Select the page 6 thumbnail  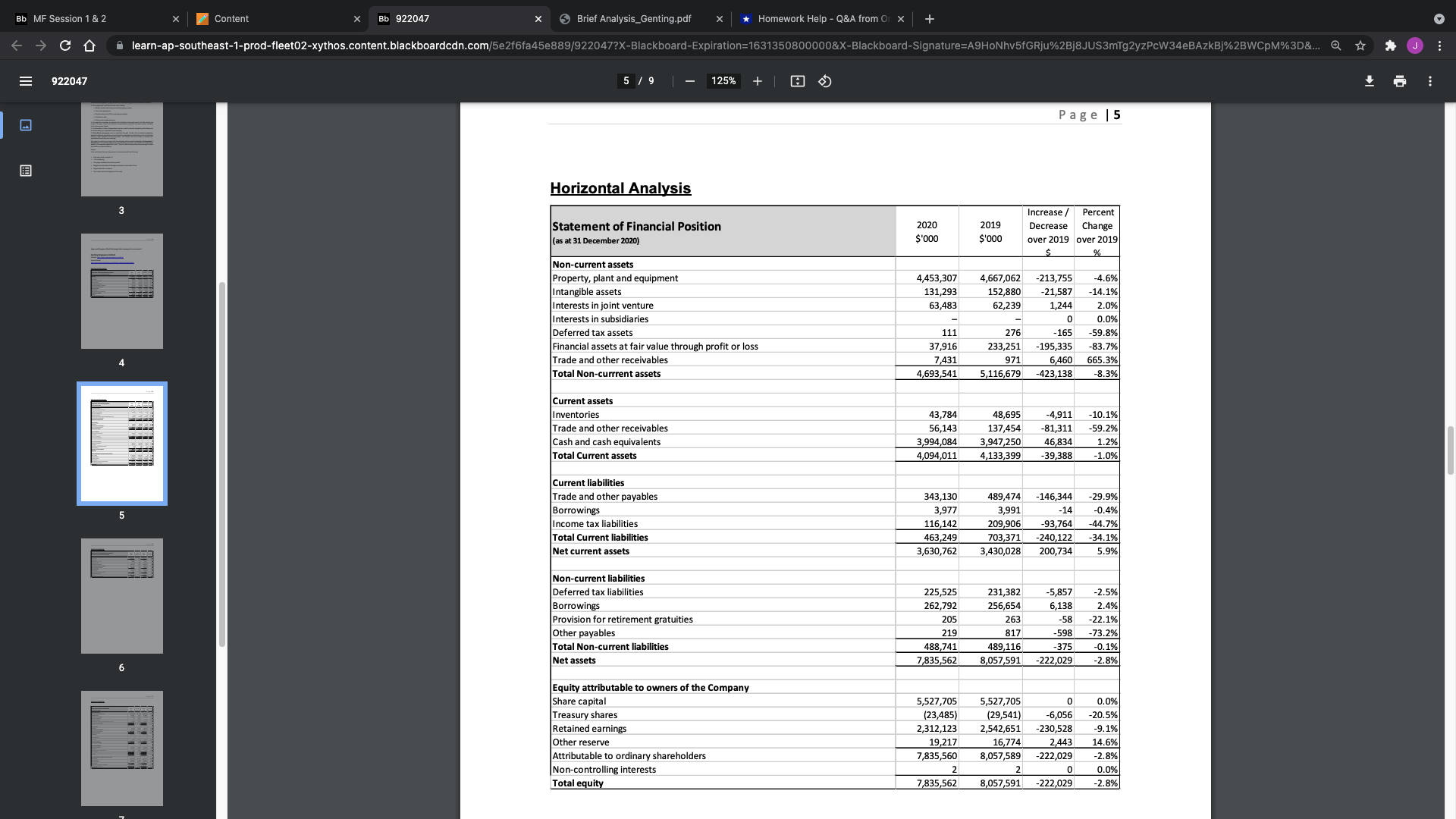(x=121, y=596)
